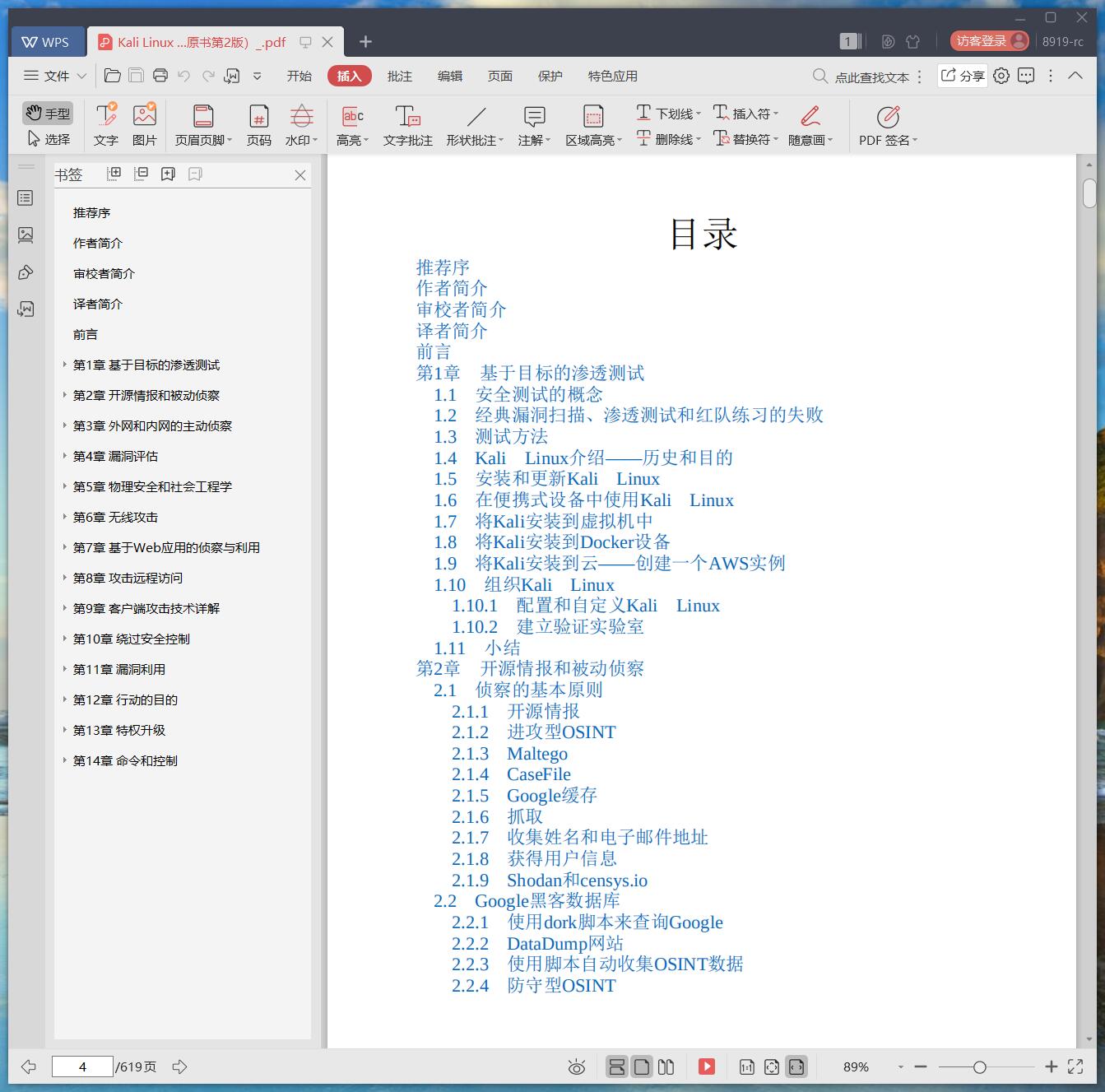Collapse all bookmarks icon
1105x1092 pixels.
(x=141, y=174)
